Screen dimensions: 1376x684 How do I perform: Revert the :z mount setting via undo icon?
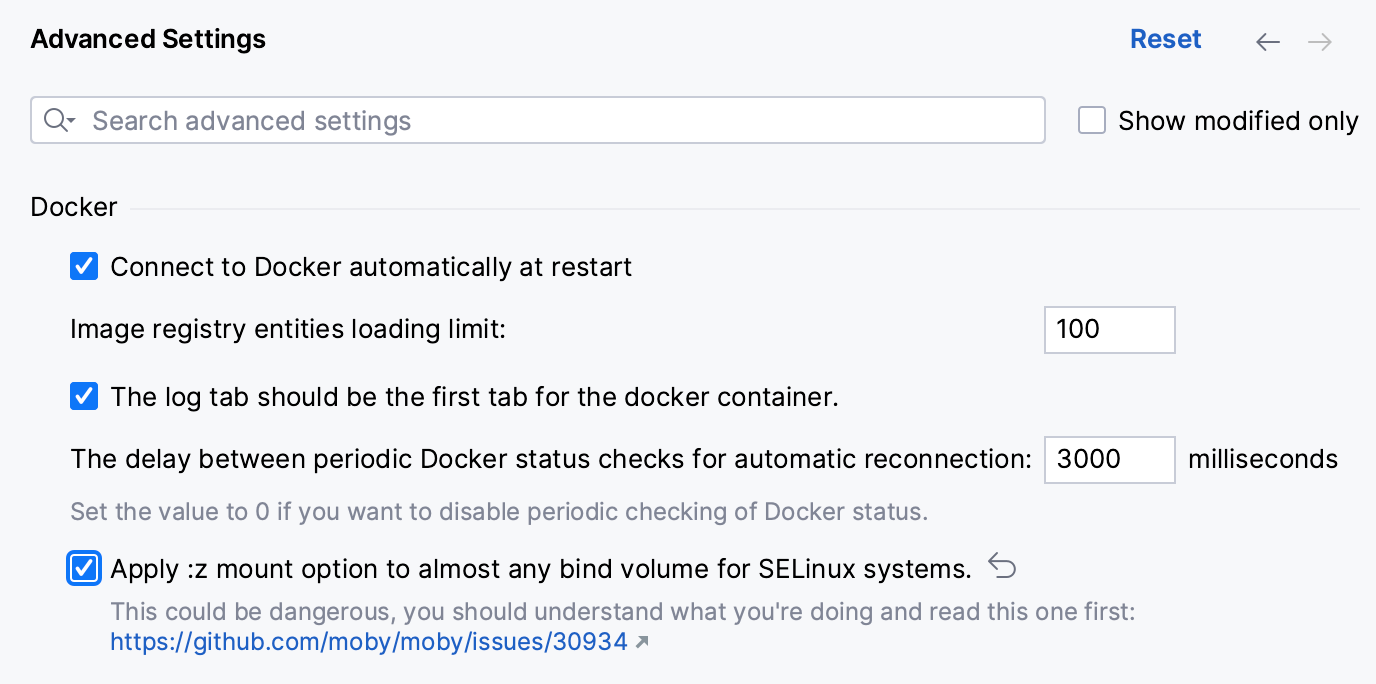1002,566
